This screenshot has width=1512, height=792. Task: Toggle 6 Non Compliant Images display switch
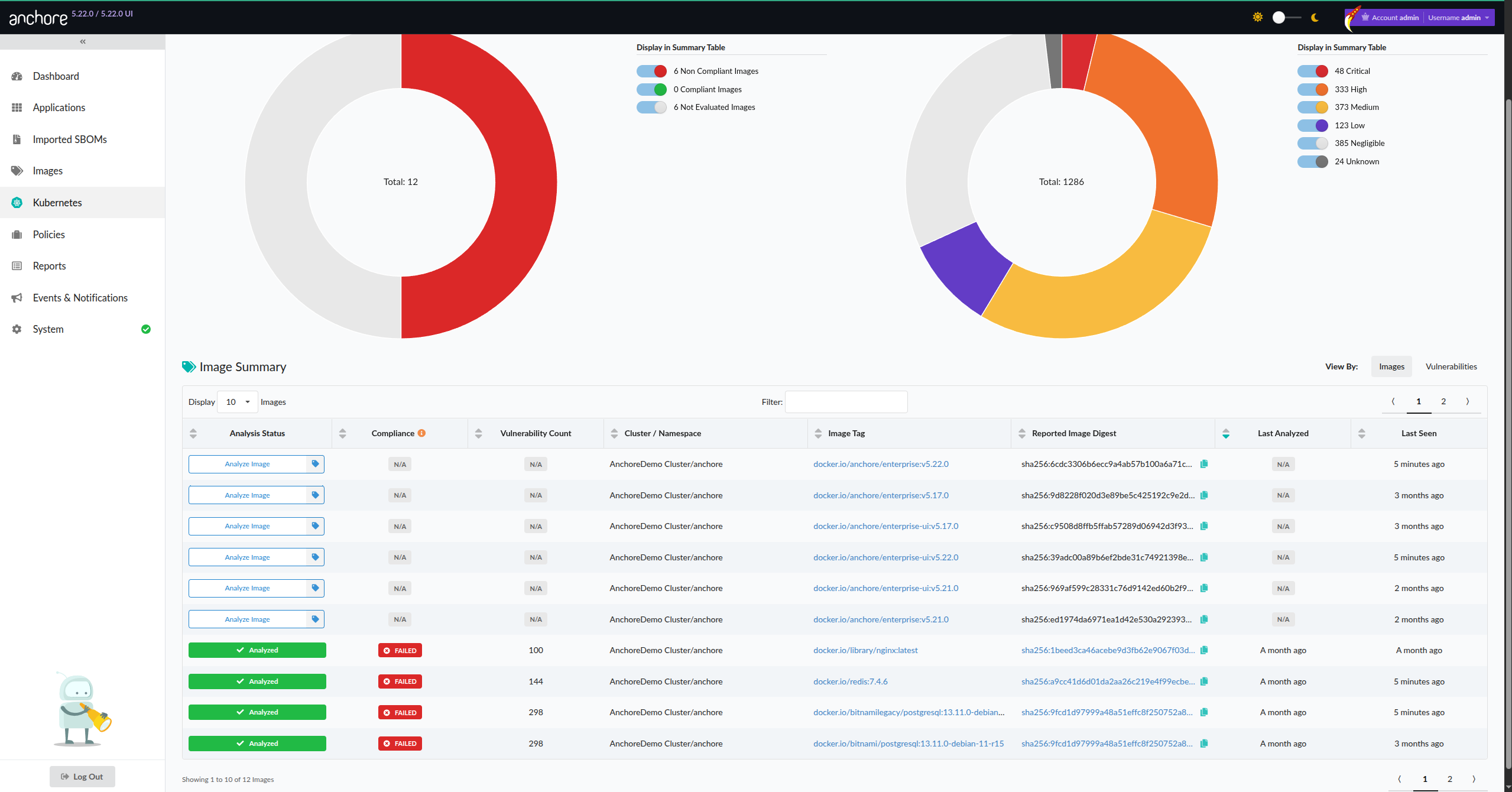651,72
